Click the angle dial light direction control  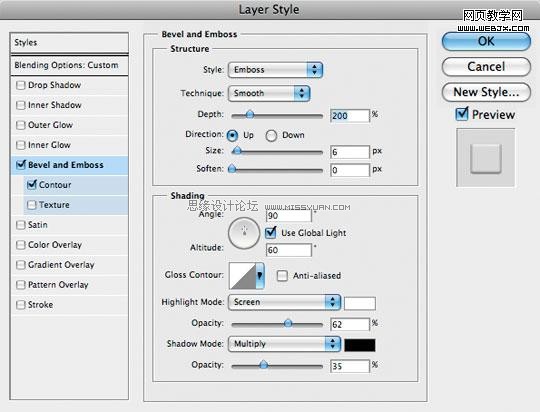(244, 233)
